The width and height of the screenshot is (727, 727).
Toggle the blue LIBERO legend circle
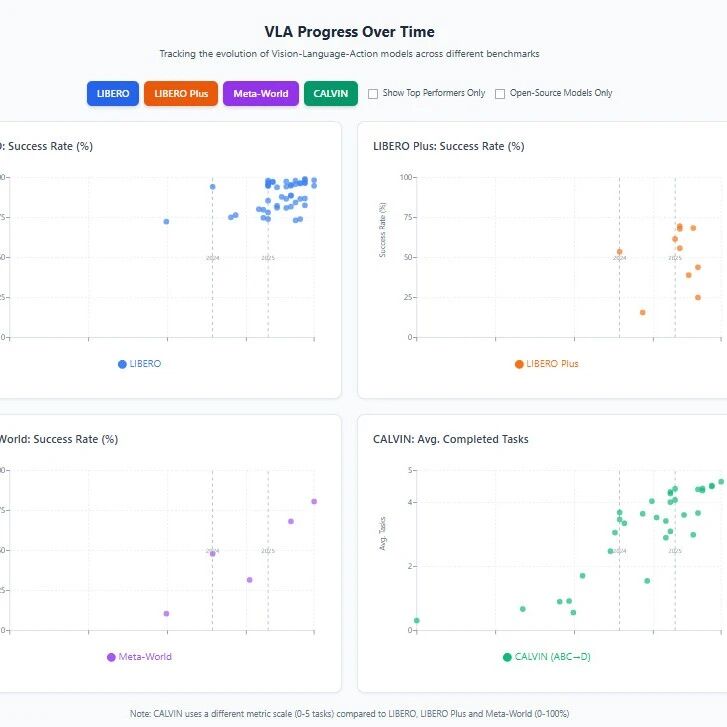click(122, 364)
